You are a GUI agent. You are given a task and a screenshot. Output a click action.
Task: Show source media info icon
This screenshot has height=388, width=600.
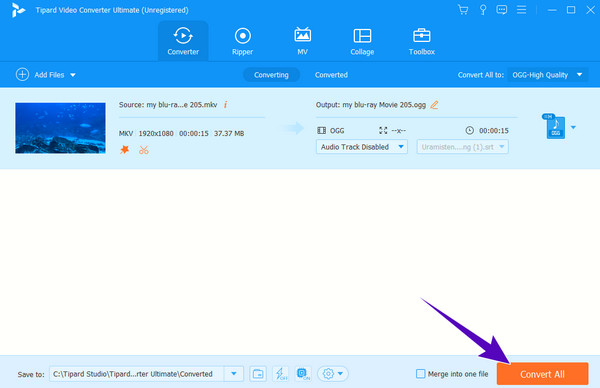pyautogui.click(x=225, y=104)
